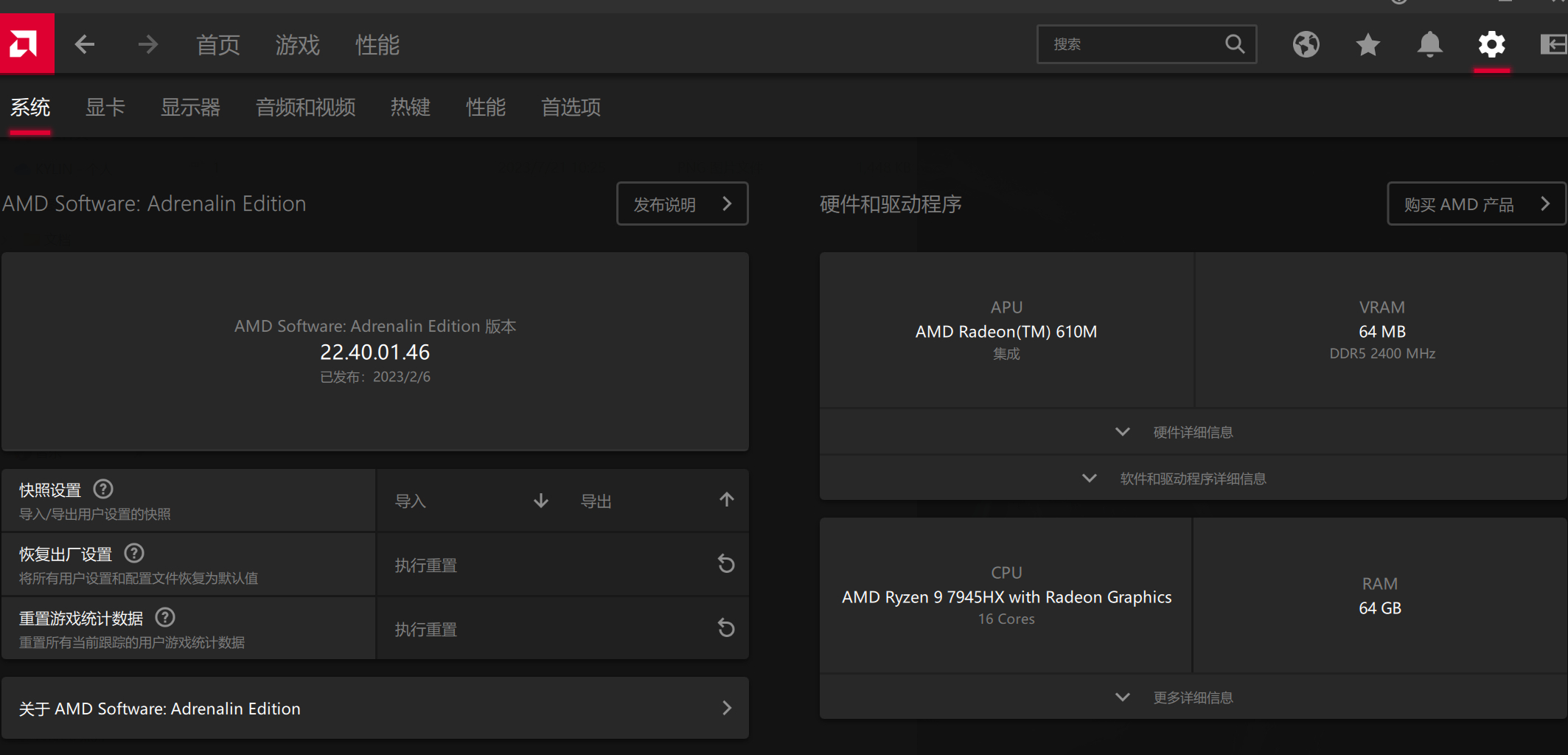Image resolution: width=1568 pixels, height=755 pixels.
Task: Click 16 Cores text
Action: tap(1006, 619)
